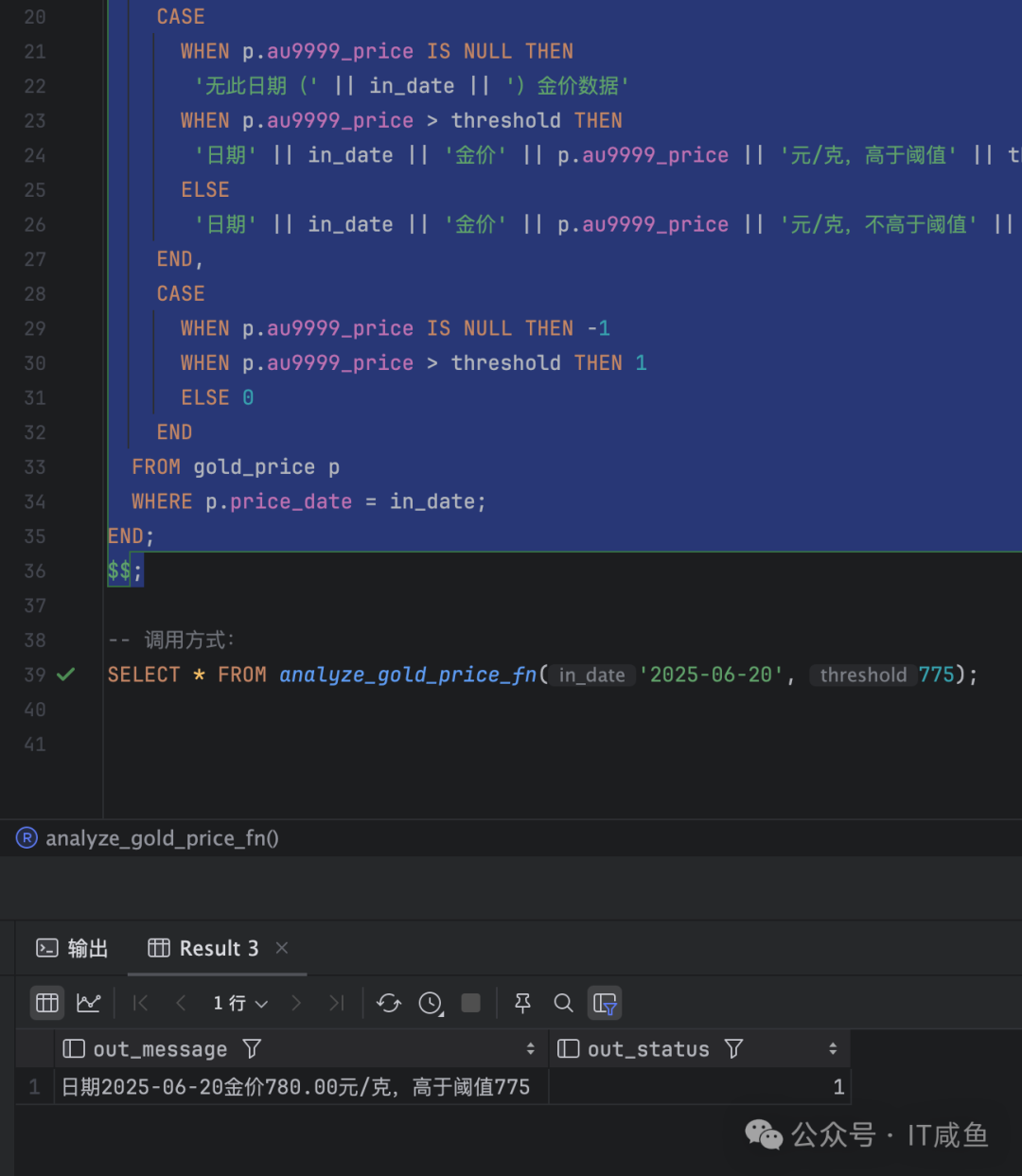Click 'ELSE 0' on line 31
The height and width of the screenshot is (1176, 1022).
218,397
